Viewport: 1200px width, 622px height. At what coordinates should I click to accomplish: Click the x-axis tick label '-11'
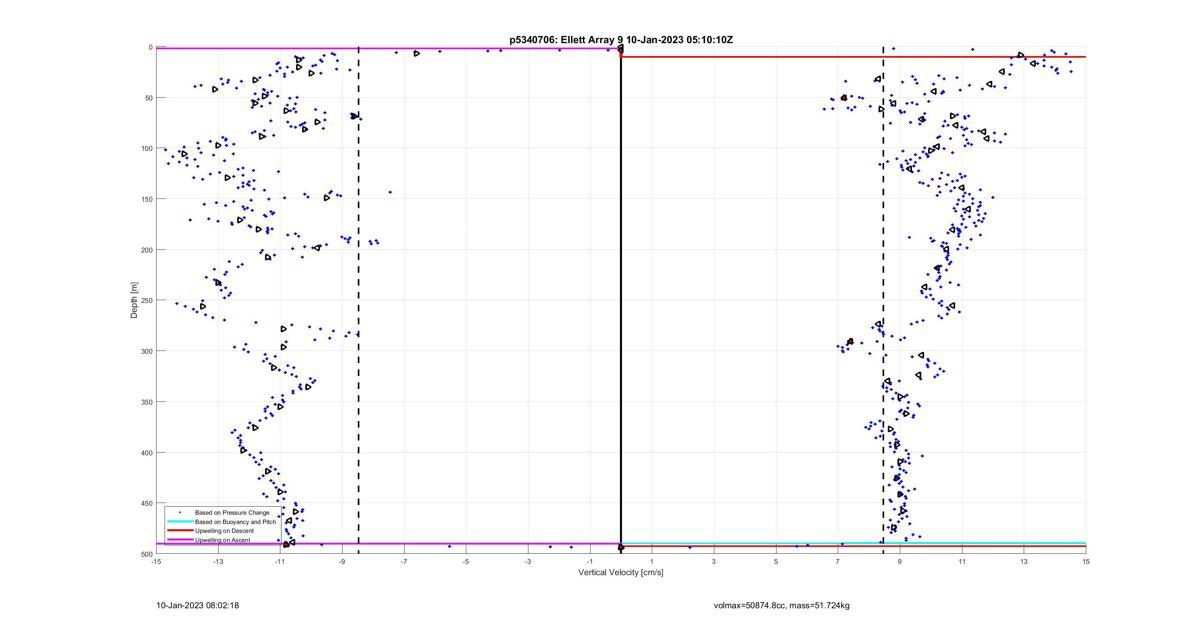click(x=280, y=561)
